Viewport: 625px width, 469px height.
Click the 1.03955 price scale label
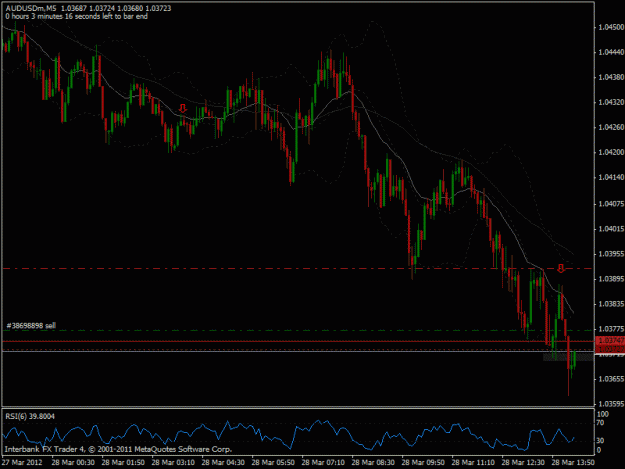point(611,254)
